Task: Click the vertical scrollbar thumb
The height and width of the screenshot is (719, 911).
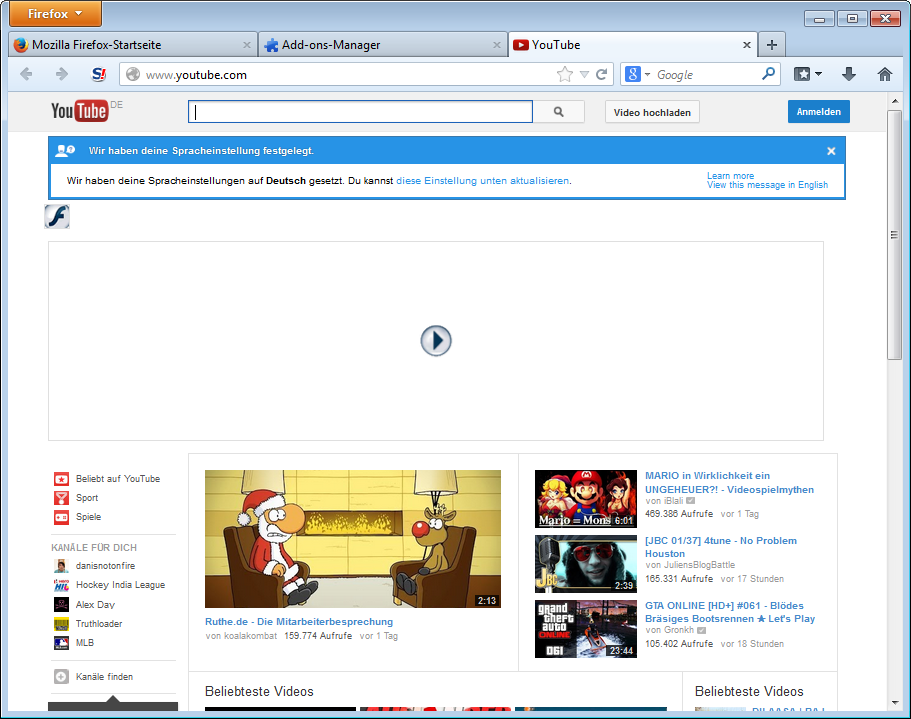Action: (894, 235)
